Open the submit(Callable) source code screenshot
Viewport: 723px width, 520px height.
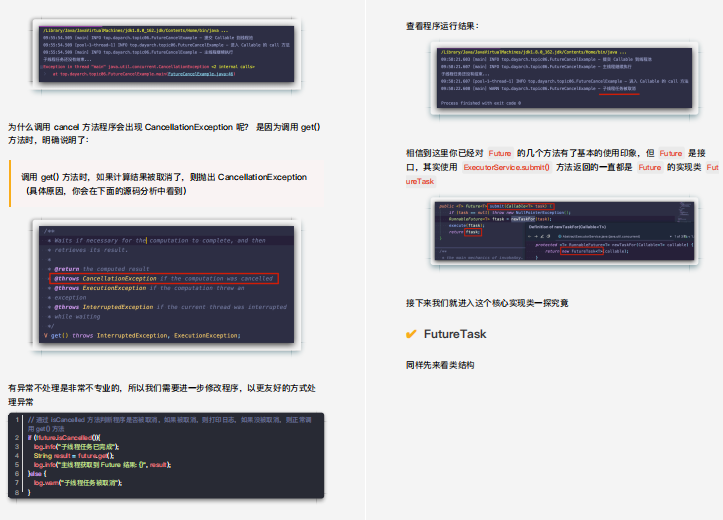click(x=564, y=231)
